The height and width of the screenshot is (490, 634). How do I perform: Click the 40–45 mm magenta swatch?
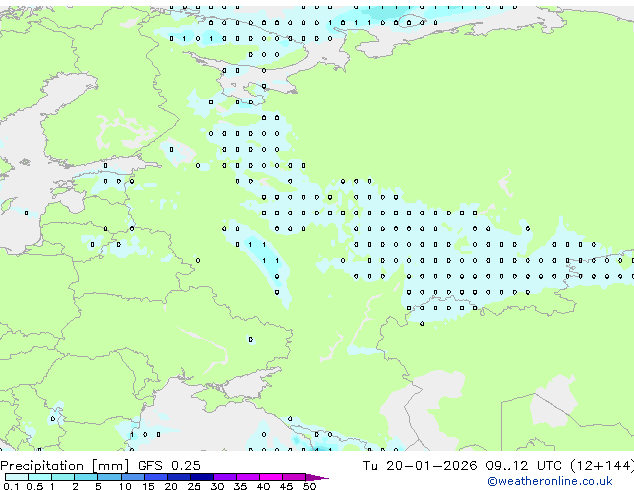(271, 477)
